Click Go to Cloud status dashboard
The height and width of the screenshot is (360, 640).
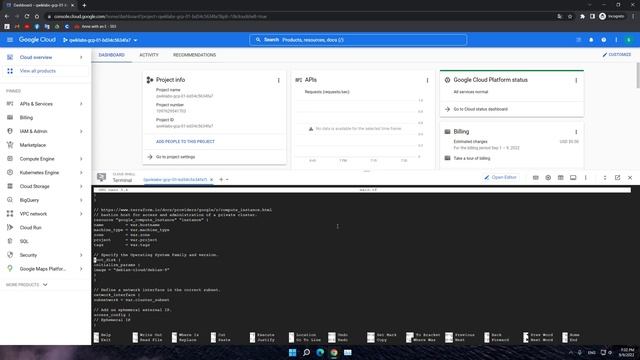(x=480, y=109)
